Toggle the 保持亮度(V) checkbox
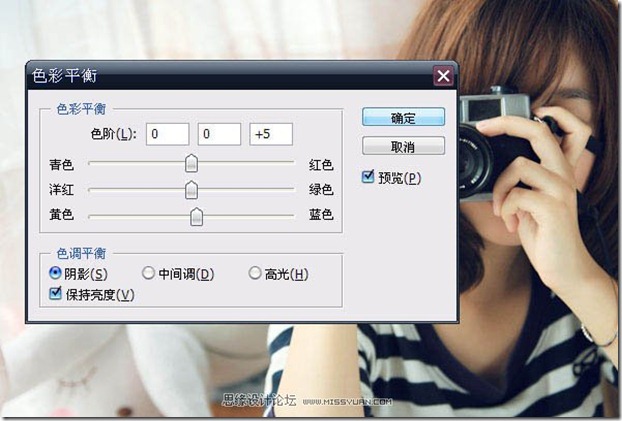 point(55,294)
